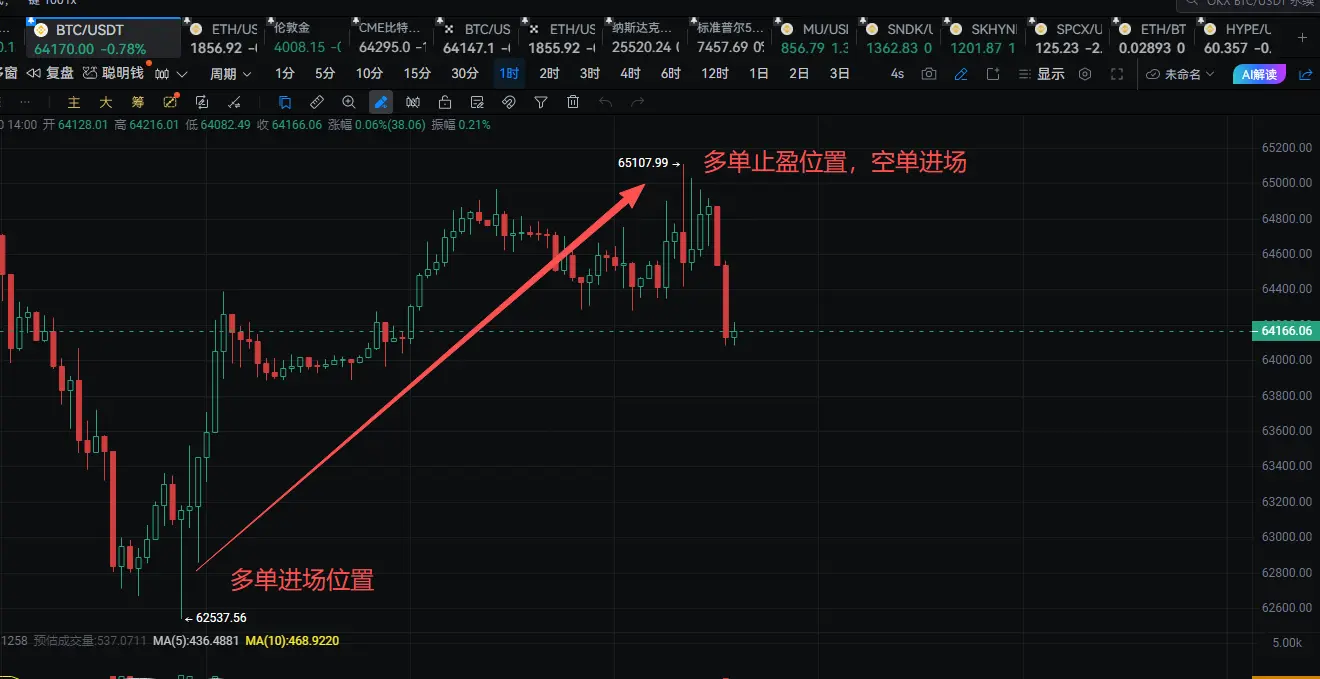Click the share arrow icon
Screen dimensions: 1320x679
point(1305,74)
